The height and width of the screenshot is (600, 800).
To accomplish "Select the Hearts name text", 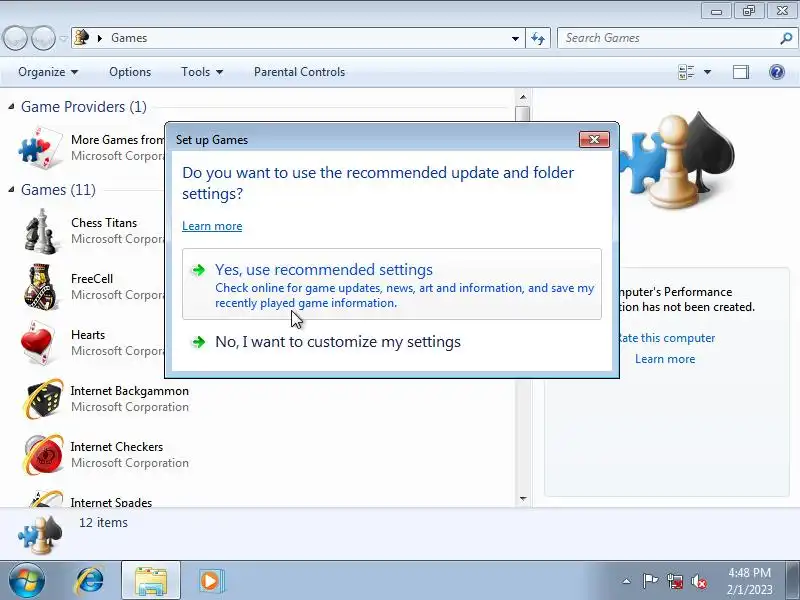I will 88,335.
